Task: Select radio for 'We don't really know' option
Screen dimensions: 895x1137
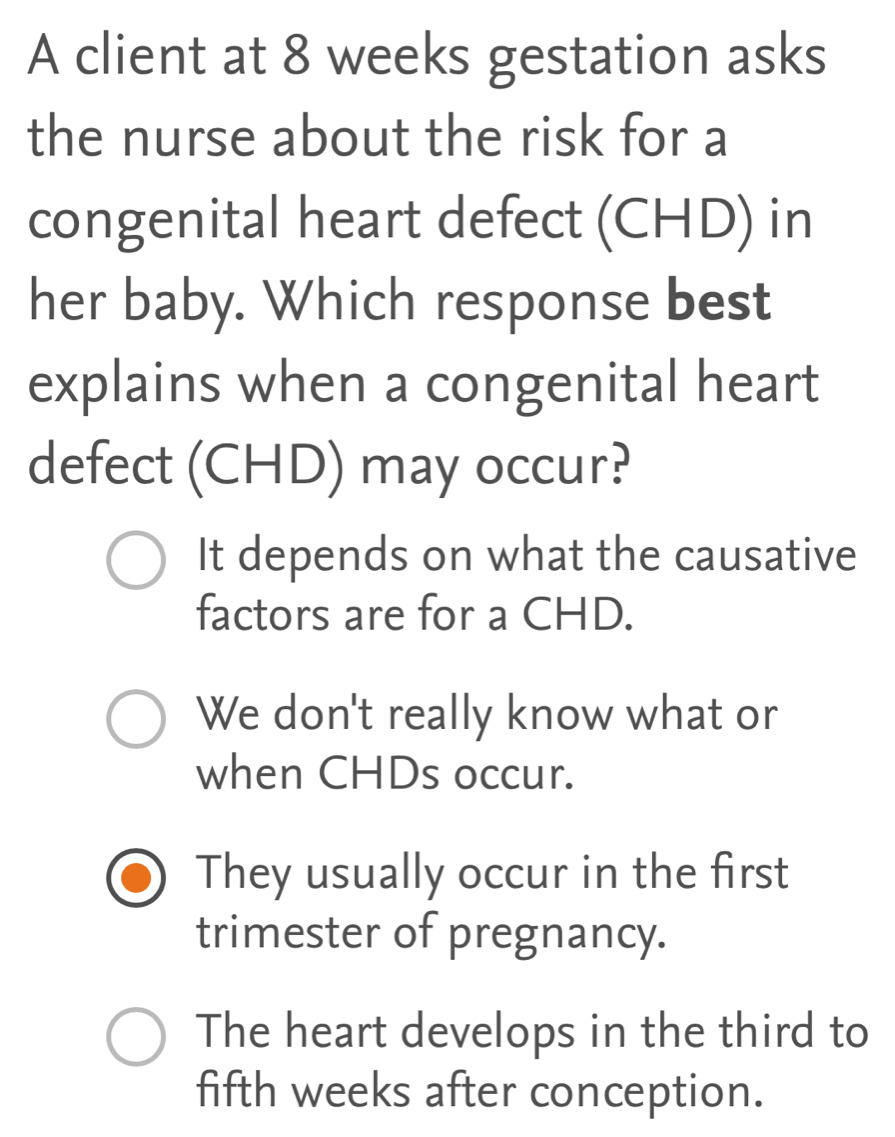Action: (x=135, y=718)
